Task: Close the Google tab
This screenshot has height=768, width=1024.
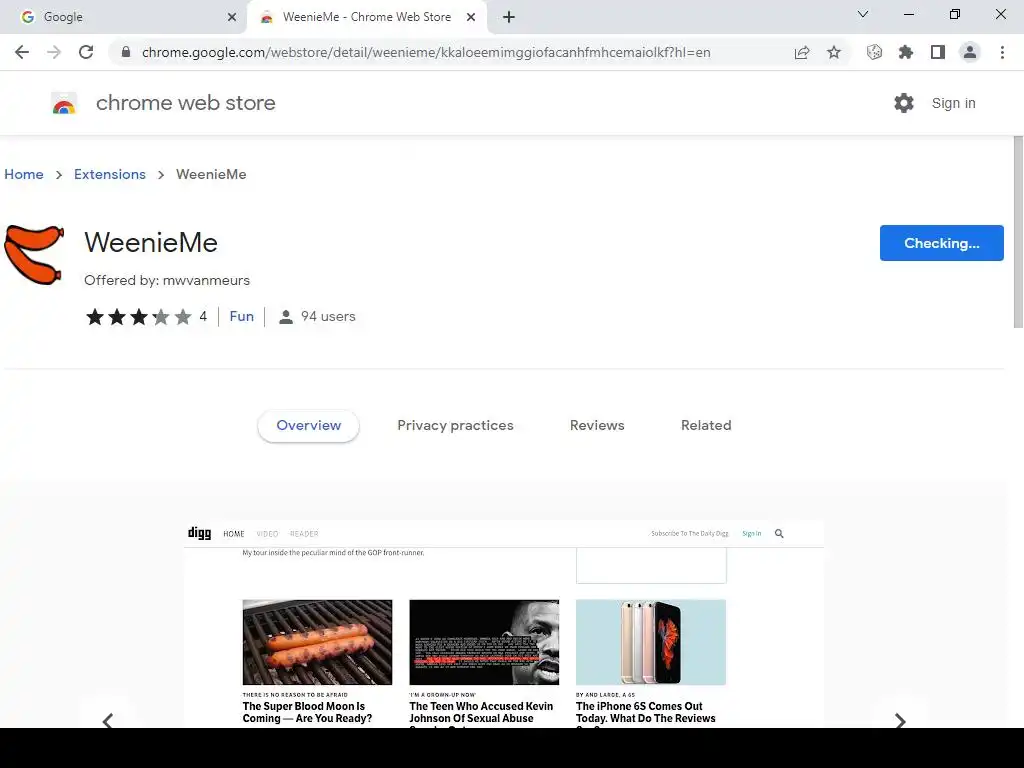Action: (232, 17)
